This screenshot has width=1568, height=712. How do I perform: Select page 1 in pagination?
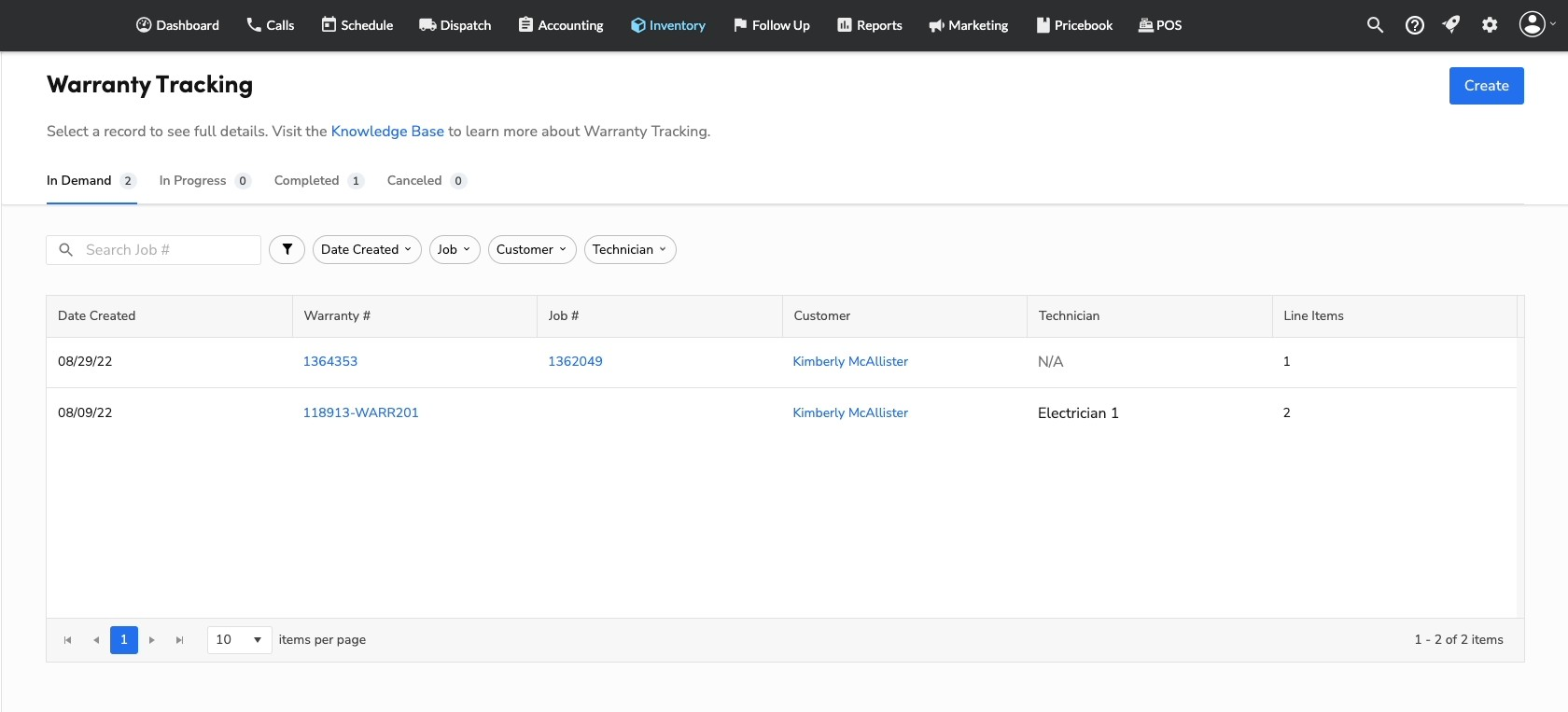click(x=124, y=640)
